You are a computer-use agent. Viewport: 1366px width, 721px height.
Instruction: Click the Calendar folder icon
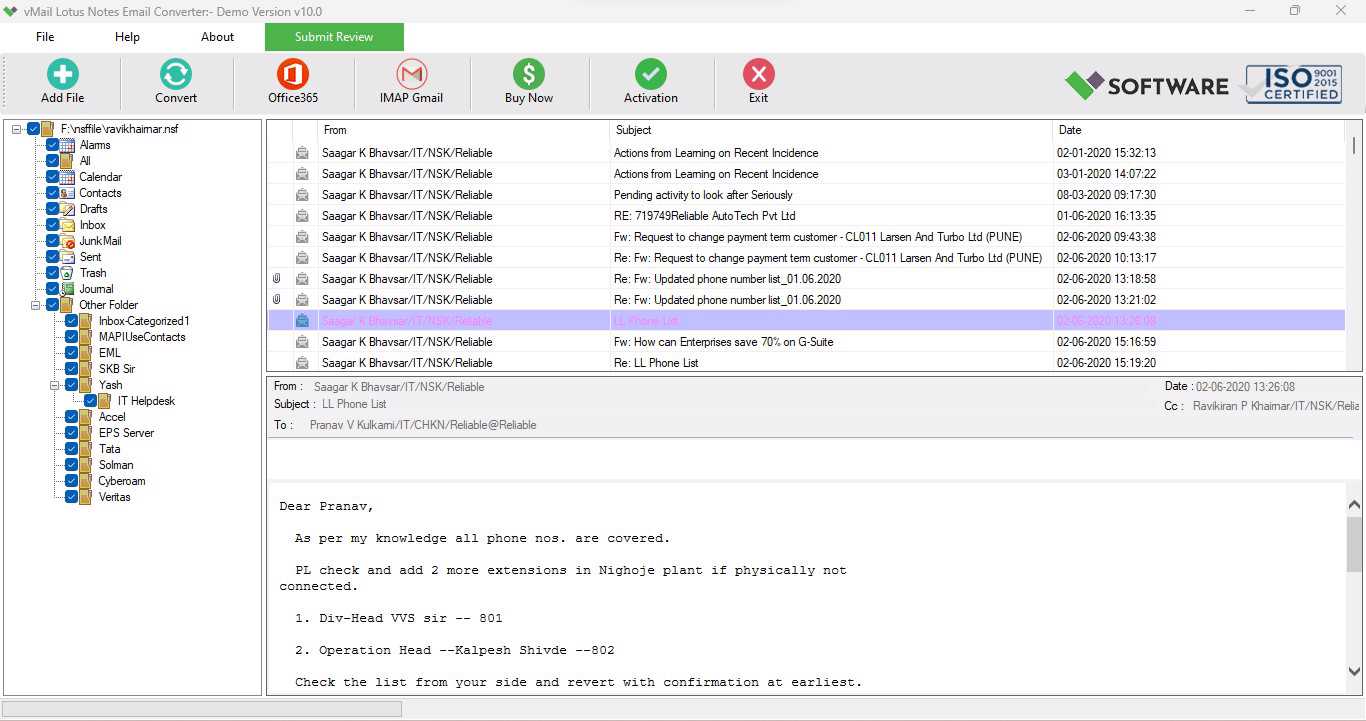click(x=67, y=177)
